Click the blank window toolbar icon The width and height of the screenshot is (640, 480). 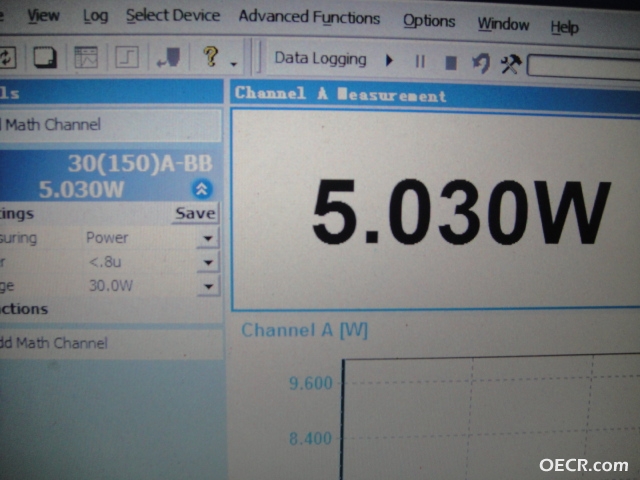45,57
